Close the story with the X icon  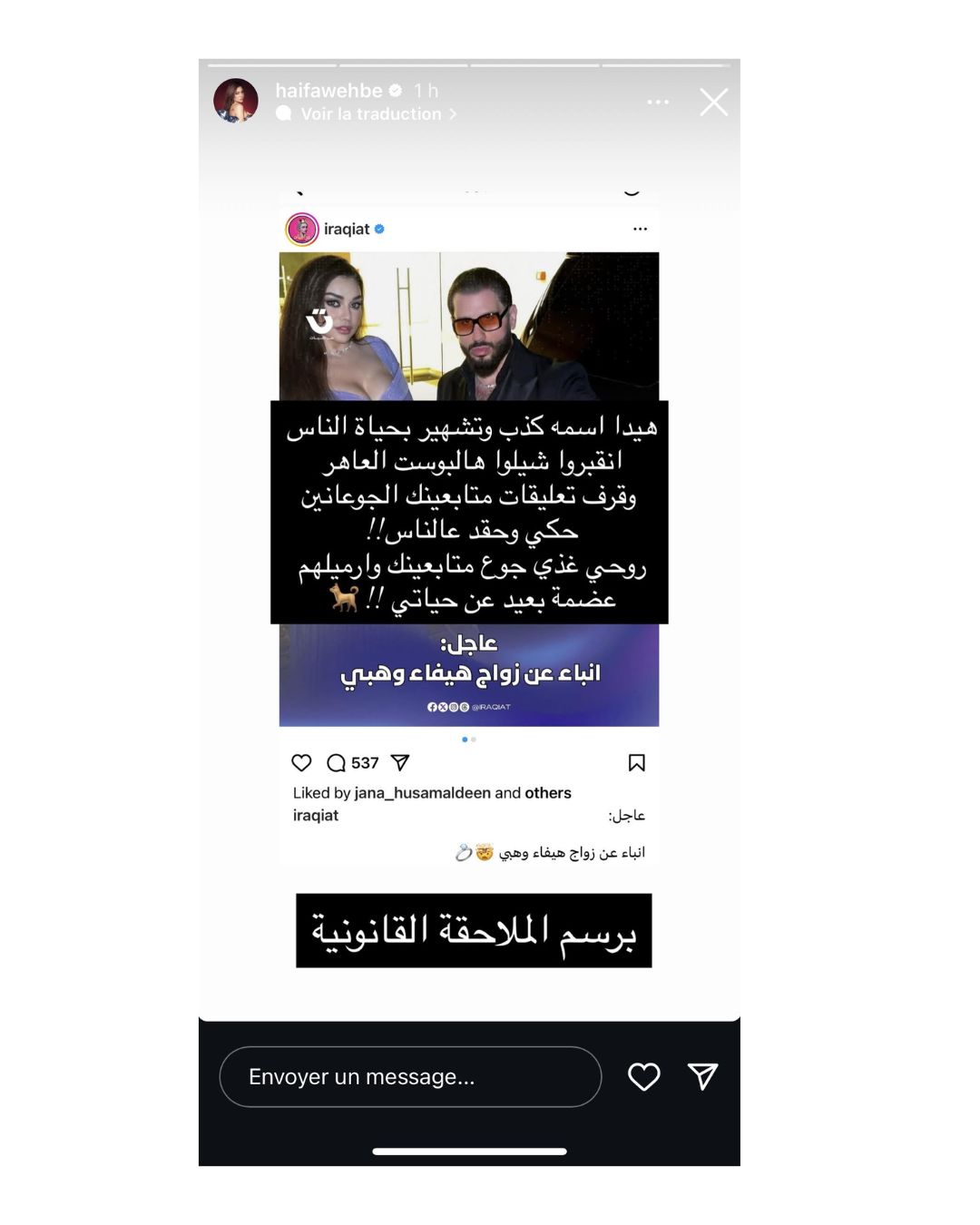tap(714, 103)
